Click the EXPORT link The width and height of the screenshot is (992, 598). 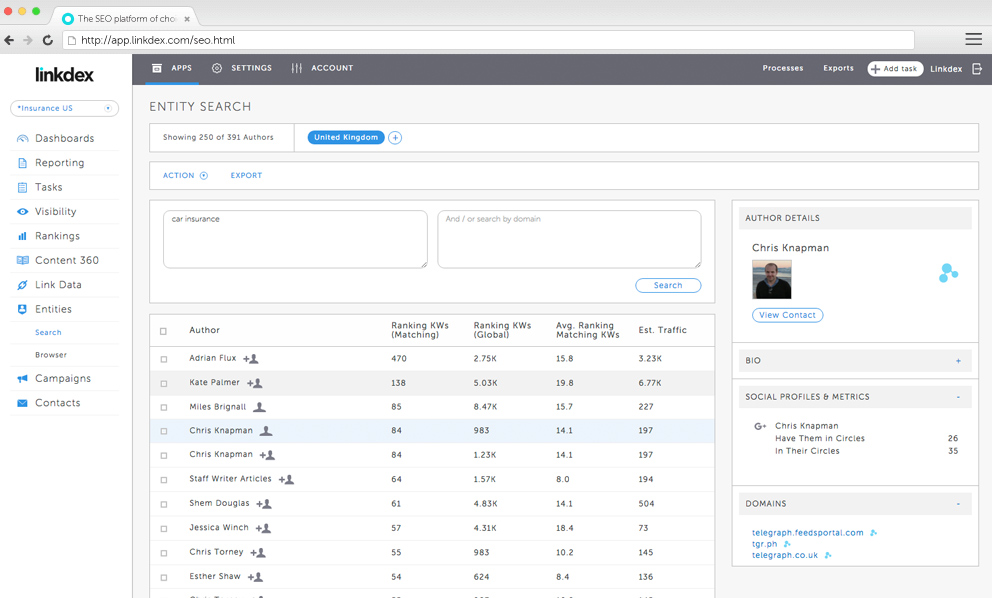pos(246,176)
